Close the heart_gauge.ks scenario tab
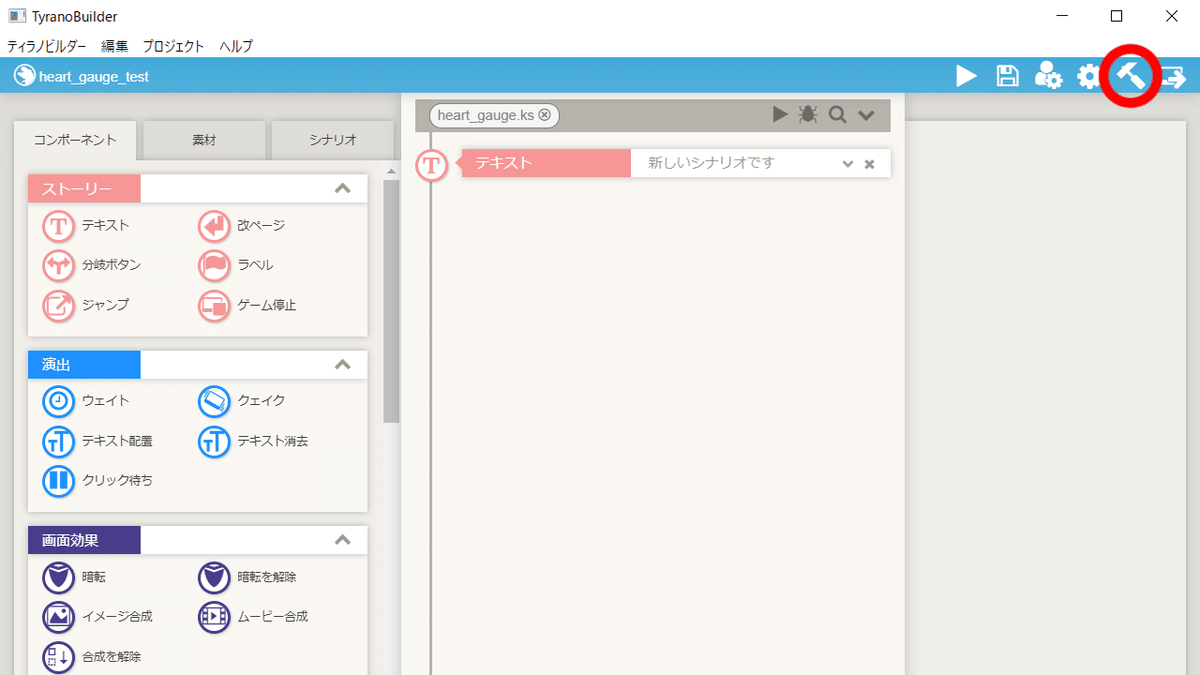 click(x=544, y=115)
